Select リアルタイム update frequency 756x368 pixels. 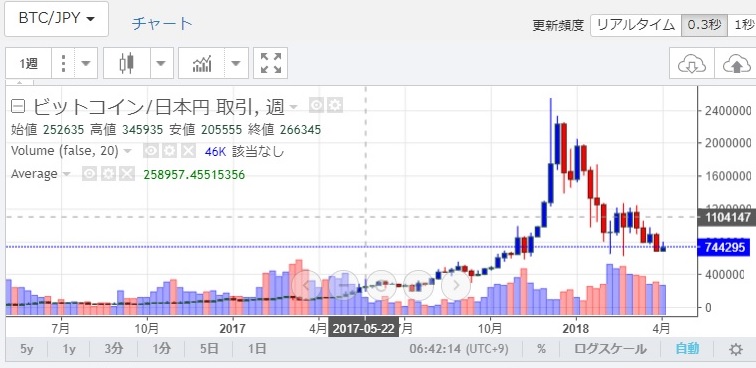pyautogui.click(x=636, y=25)
